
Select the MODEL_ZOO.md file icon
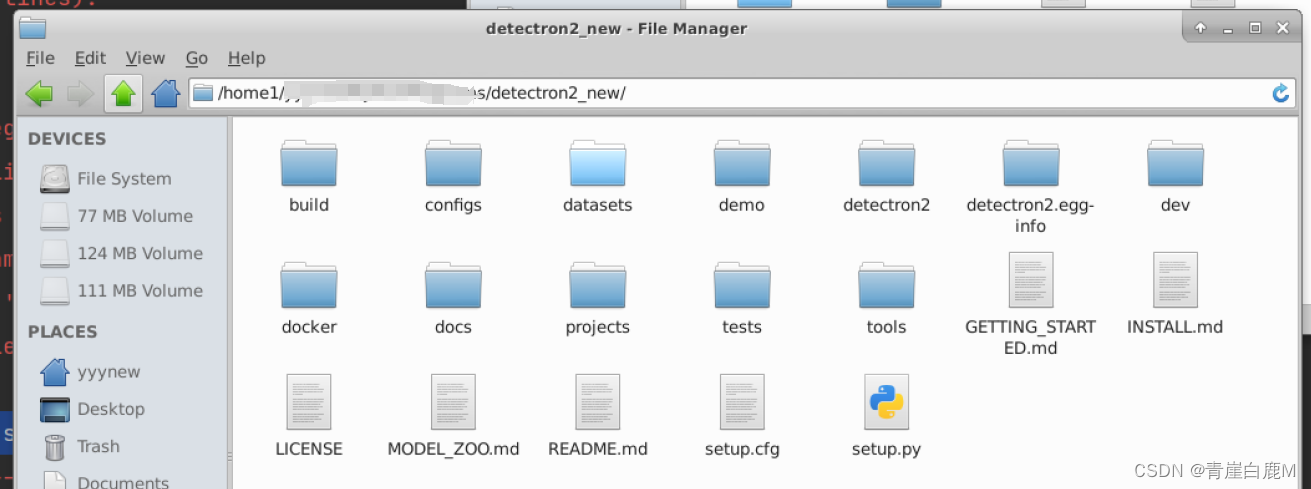[x=453, y=402]
